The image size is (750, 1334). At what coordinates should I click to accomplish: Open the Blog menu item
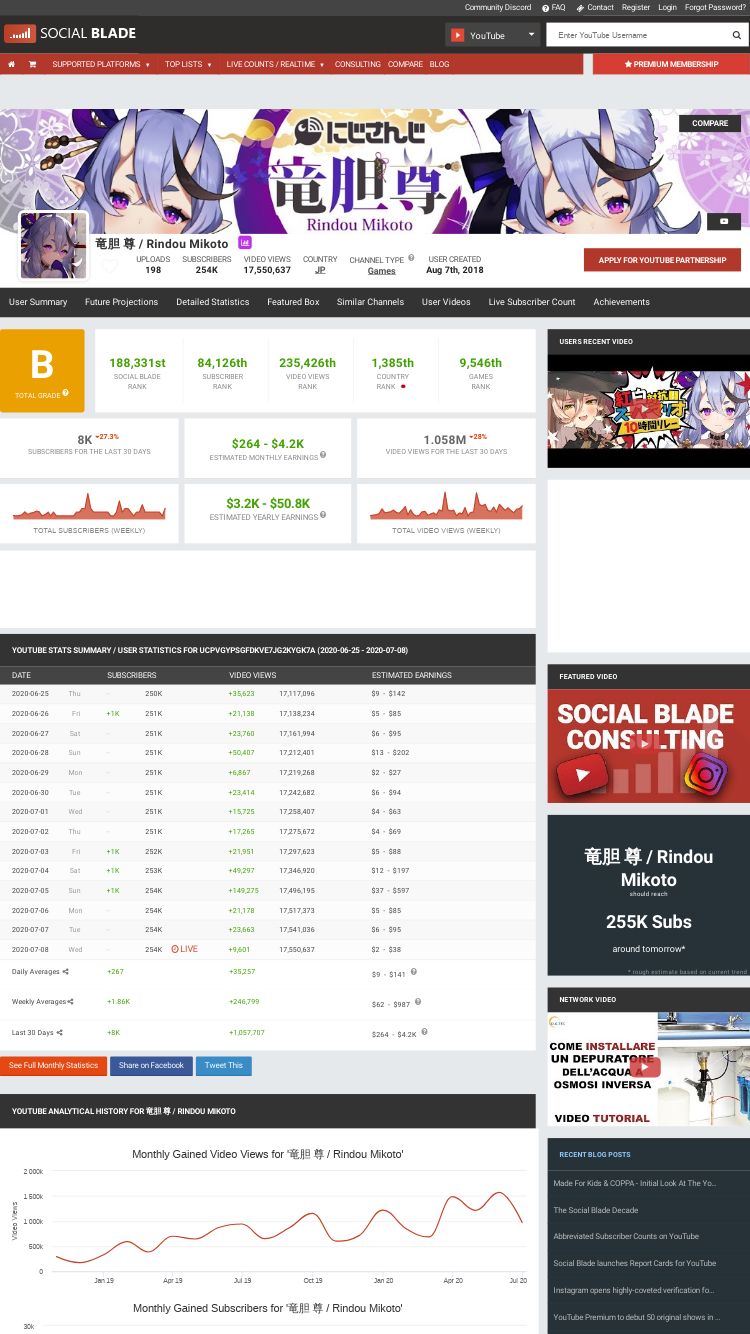[439, 64]
